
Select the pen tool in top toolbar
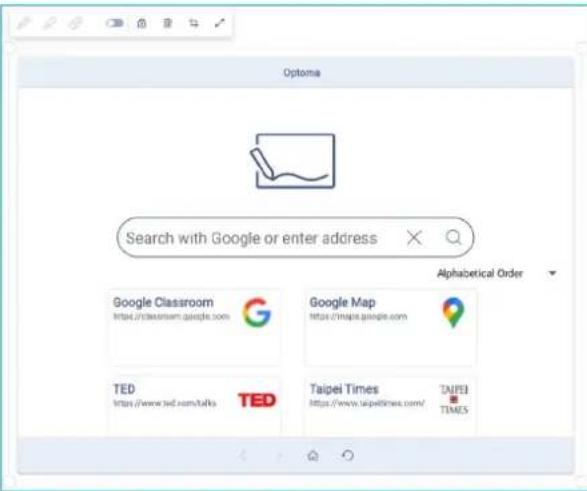pos(24,23)
